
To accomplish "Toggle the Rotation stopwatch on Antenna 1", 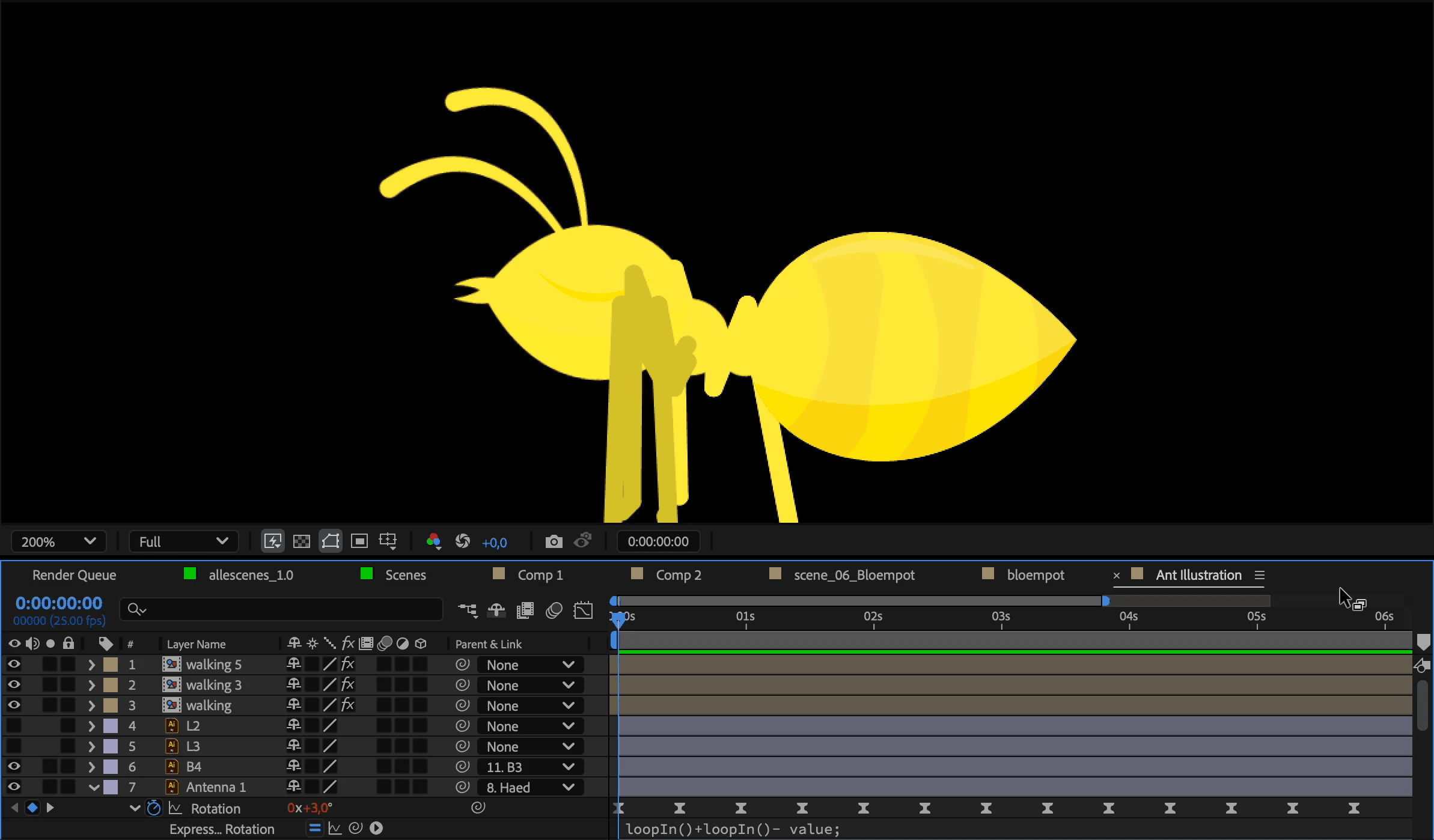I will click(154, 808).
